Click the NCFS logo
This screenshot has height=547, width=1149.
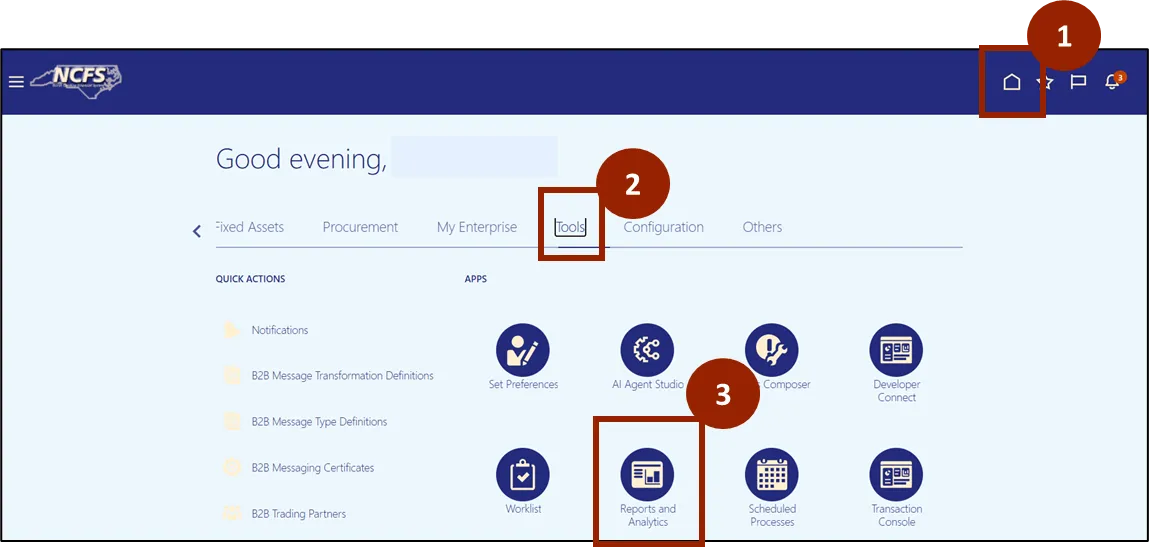tap(75, 79)
